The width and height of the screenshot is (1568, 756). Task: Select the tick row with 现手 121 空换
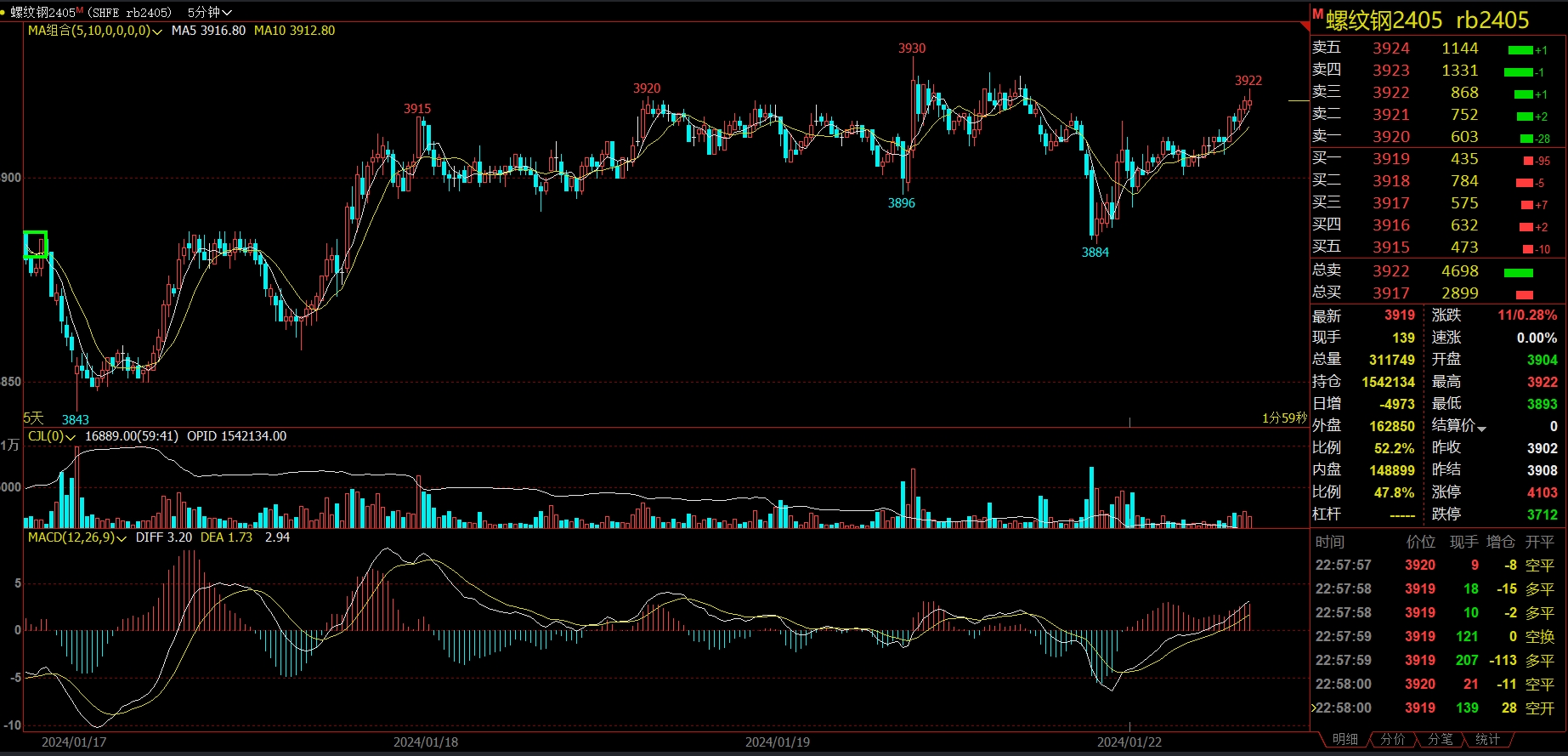tap(1435, 637)
